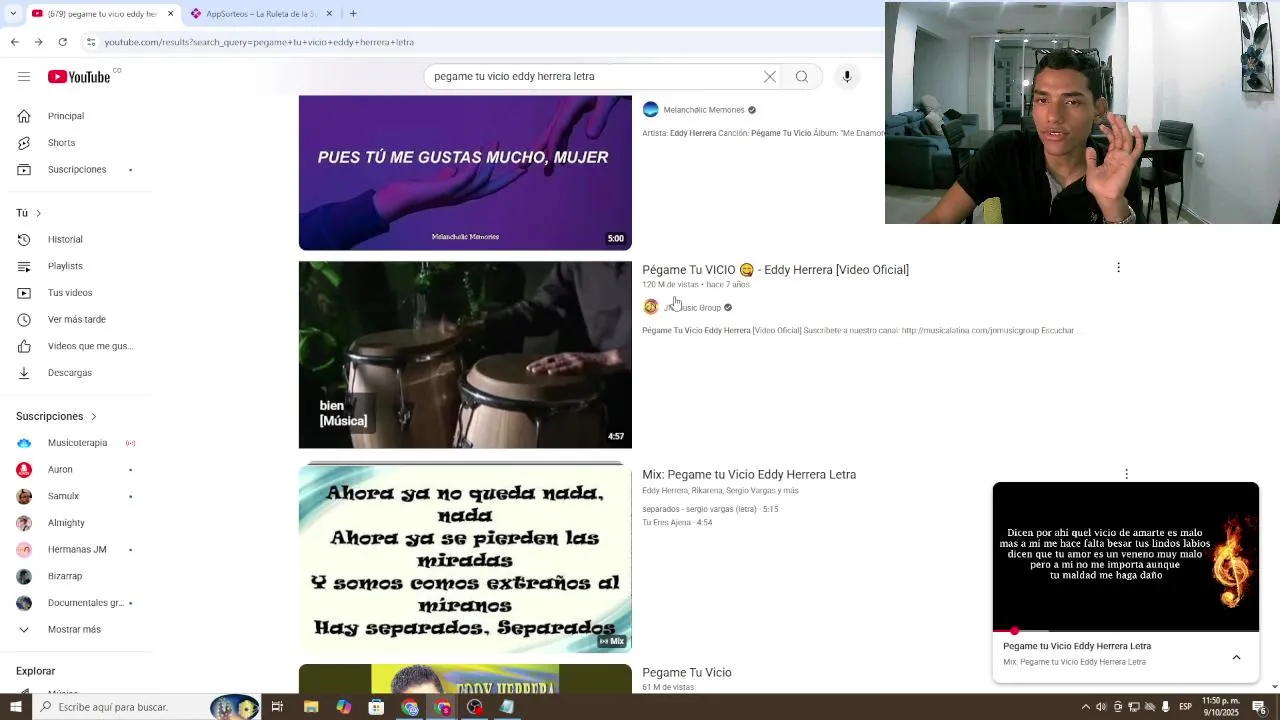
Task: View site information icon in address bar
Action: 90,42
